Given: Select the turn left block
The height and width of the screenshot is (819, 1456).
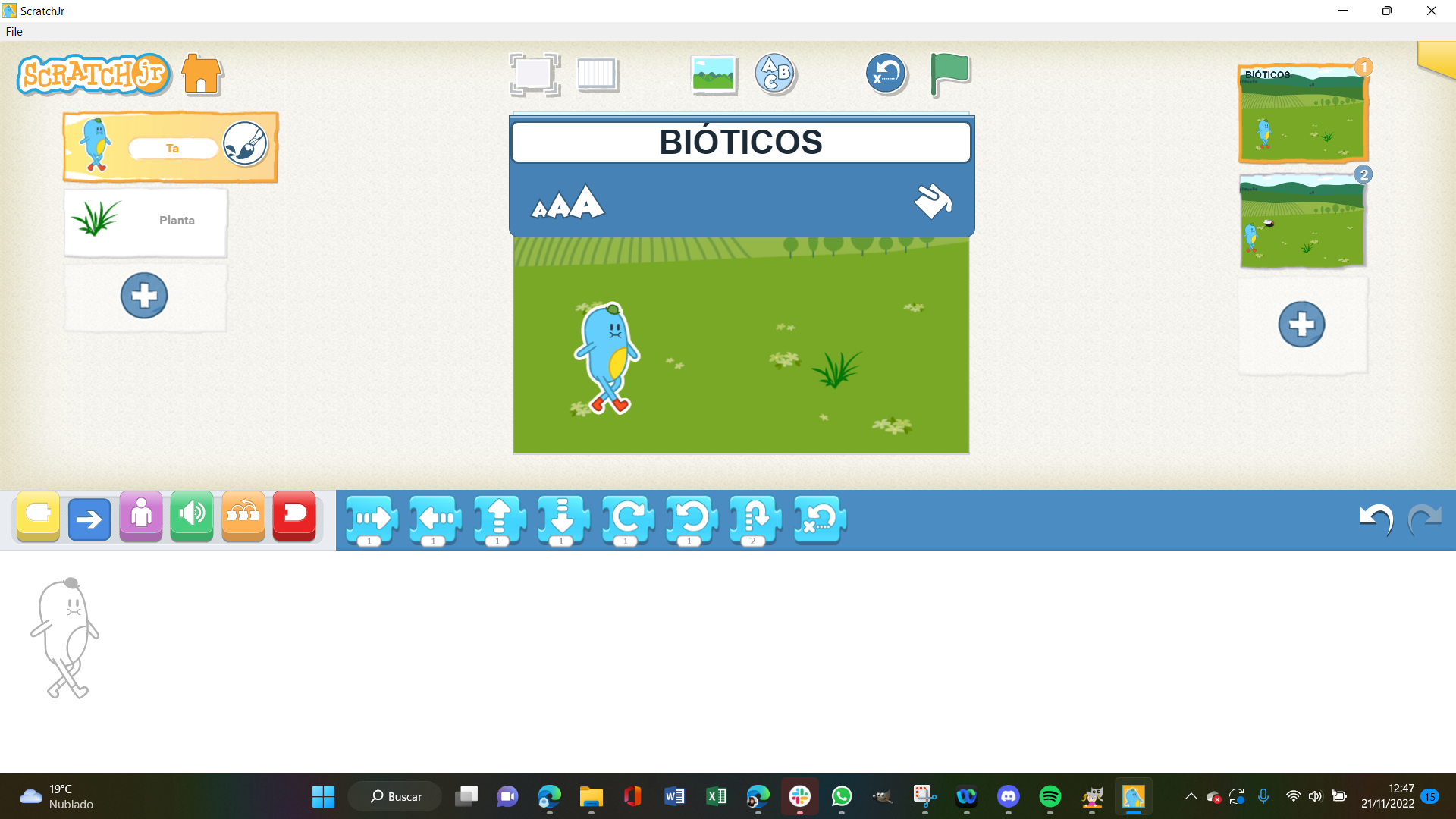Looking at the screenshot, I should pos(692,520).
